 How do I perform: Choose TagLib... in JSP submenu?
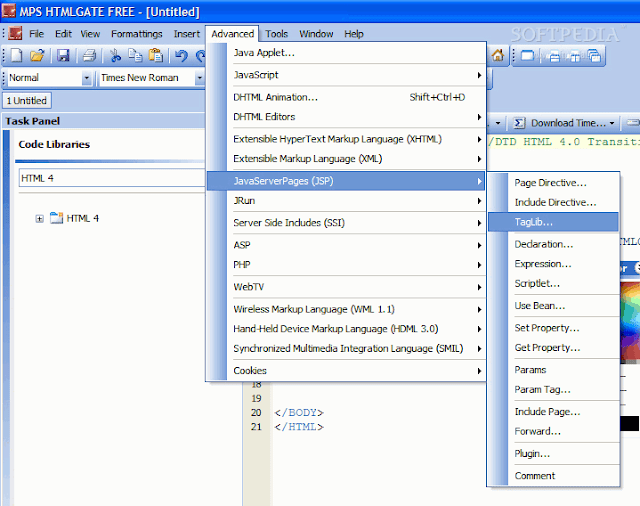click(553, 222)
